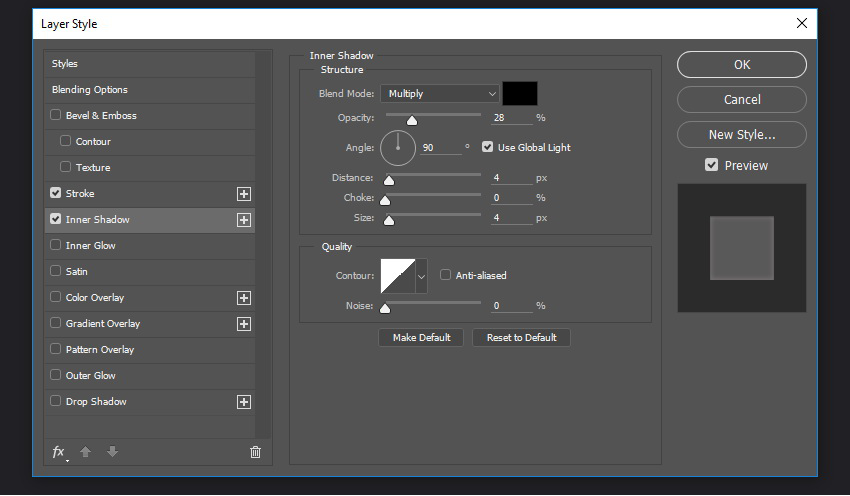Image resolution: width=850 pixels, height=496 pixels.
Task: Enable the Bevel & Emboss checkbox
Action: point(55,115)
